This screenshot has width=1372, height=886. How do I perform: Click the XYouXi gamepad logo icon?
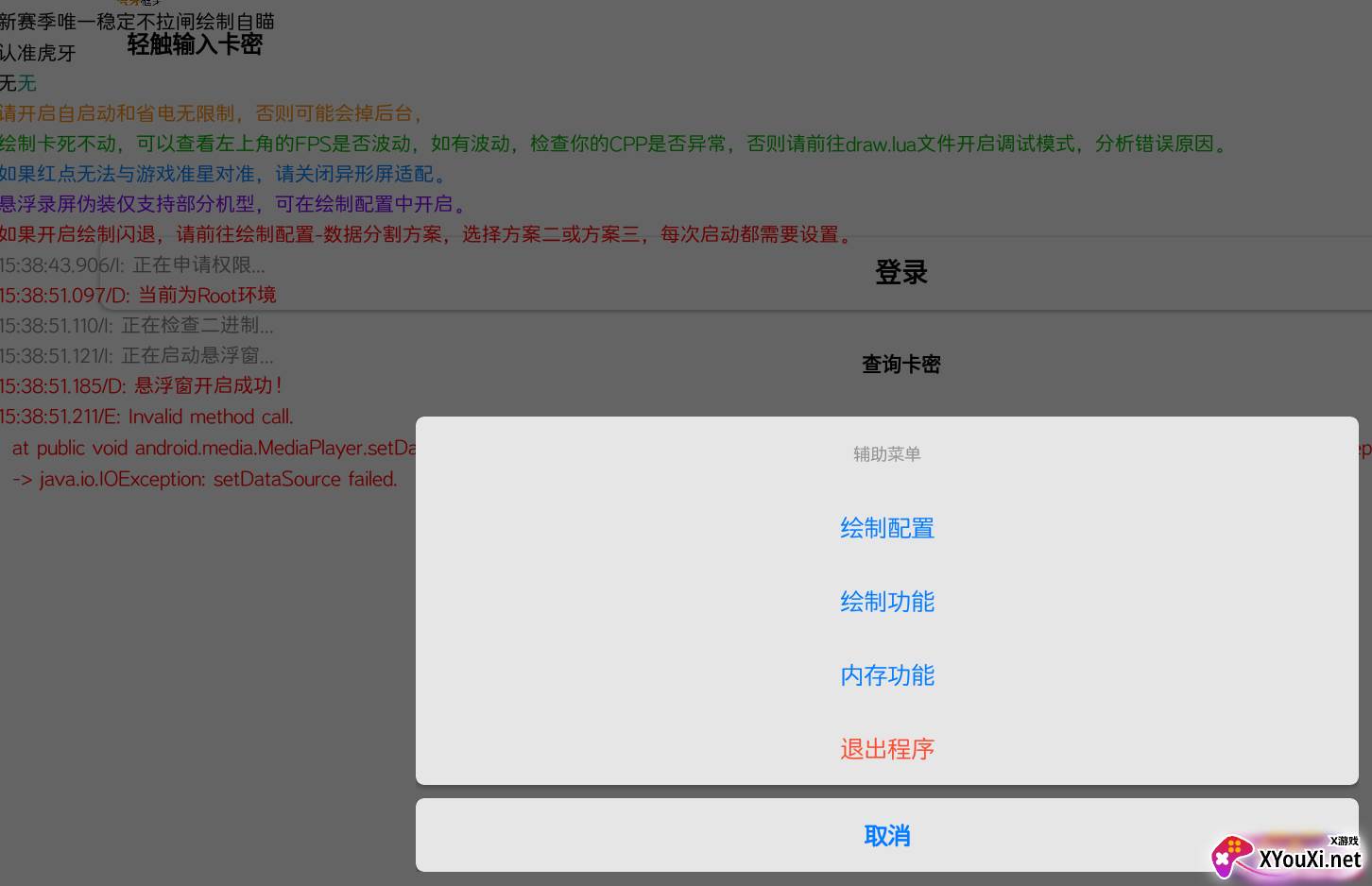1232,857
